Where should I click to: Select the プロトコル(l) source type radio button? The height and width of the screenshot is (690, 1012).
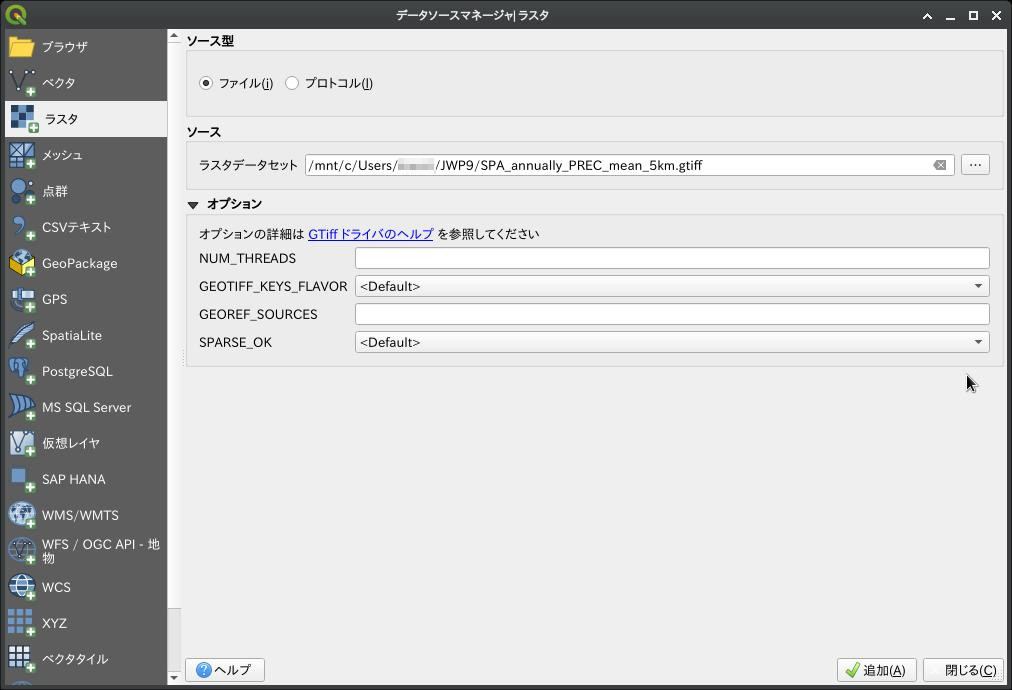coord(292,83)
